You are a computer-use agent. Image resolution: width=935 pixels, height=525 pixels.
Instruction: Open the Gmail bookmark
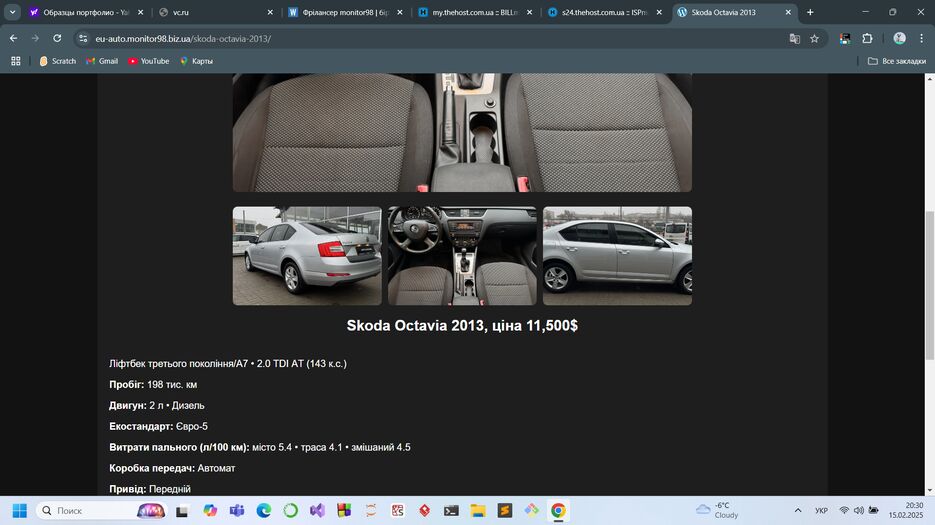tap(102, 61)
